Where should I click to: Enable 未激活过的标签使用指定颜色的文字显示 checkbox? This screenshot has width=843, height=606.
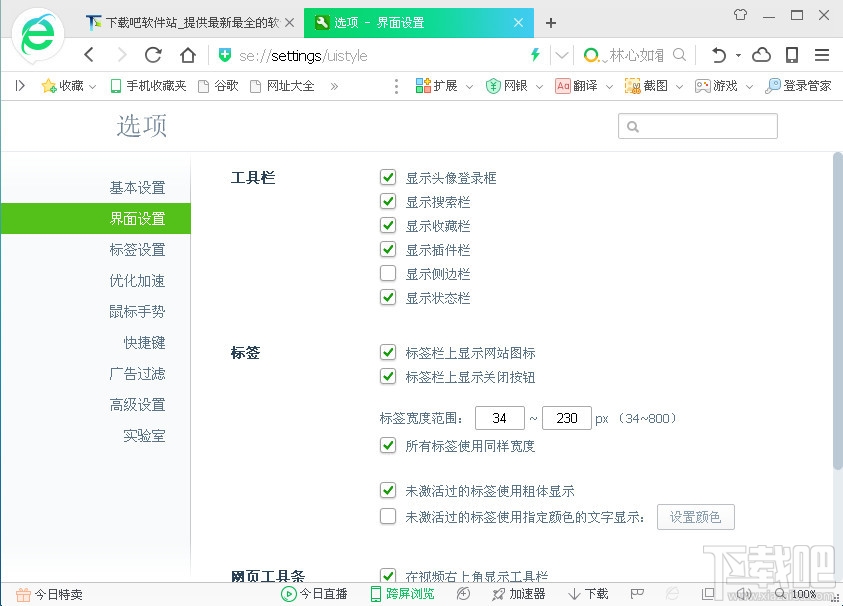[x=388, y=516]
